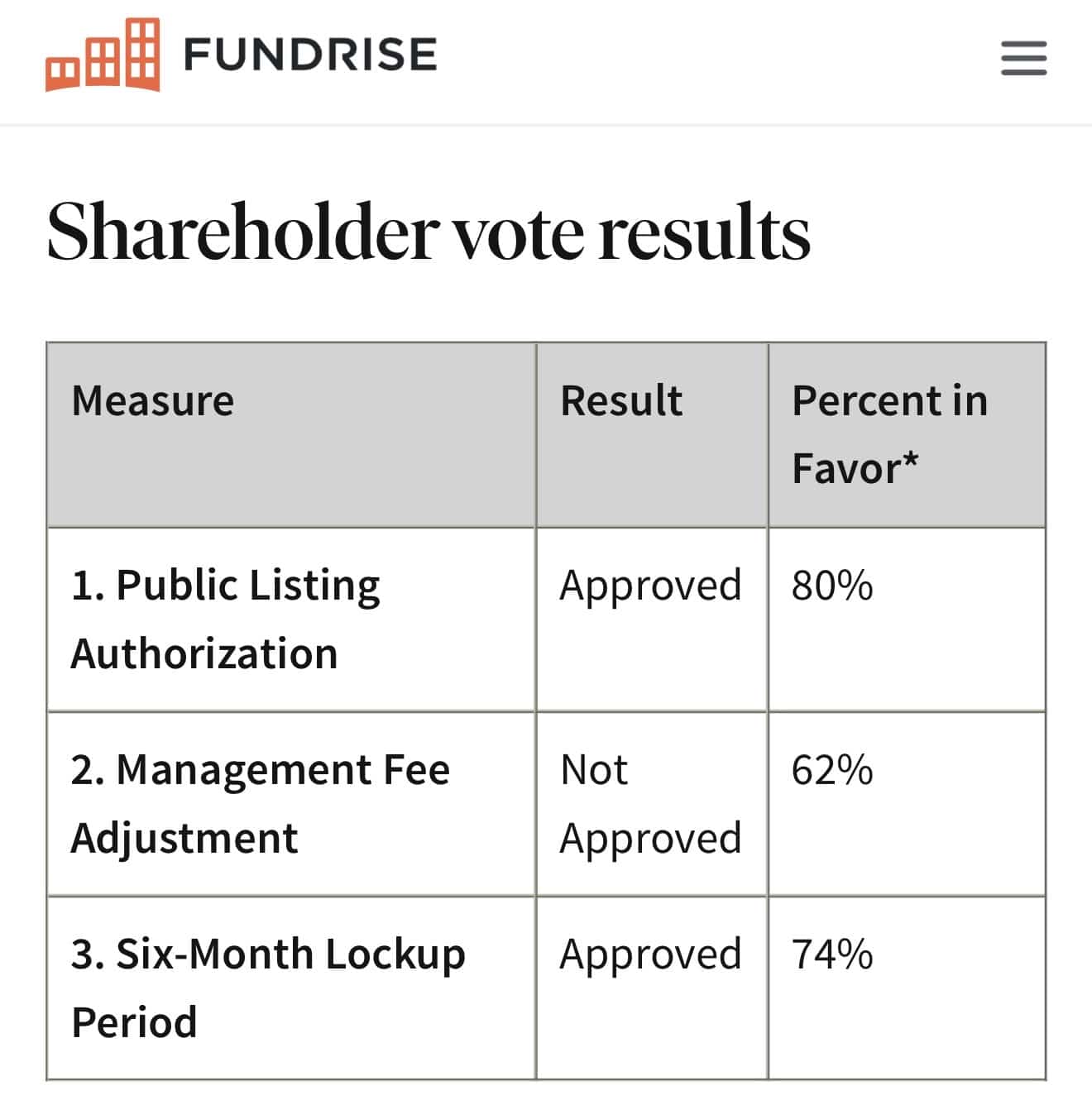Click the FUNDRISE wordmark in the header
Screen dimensions: 1092x1105
click(308, 55)
